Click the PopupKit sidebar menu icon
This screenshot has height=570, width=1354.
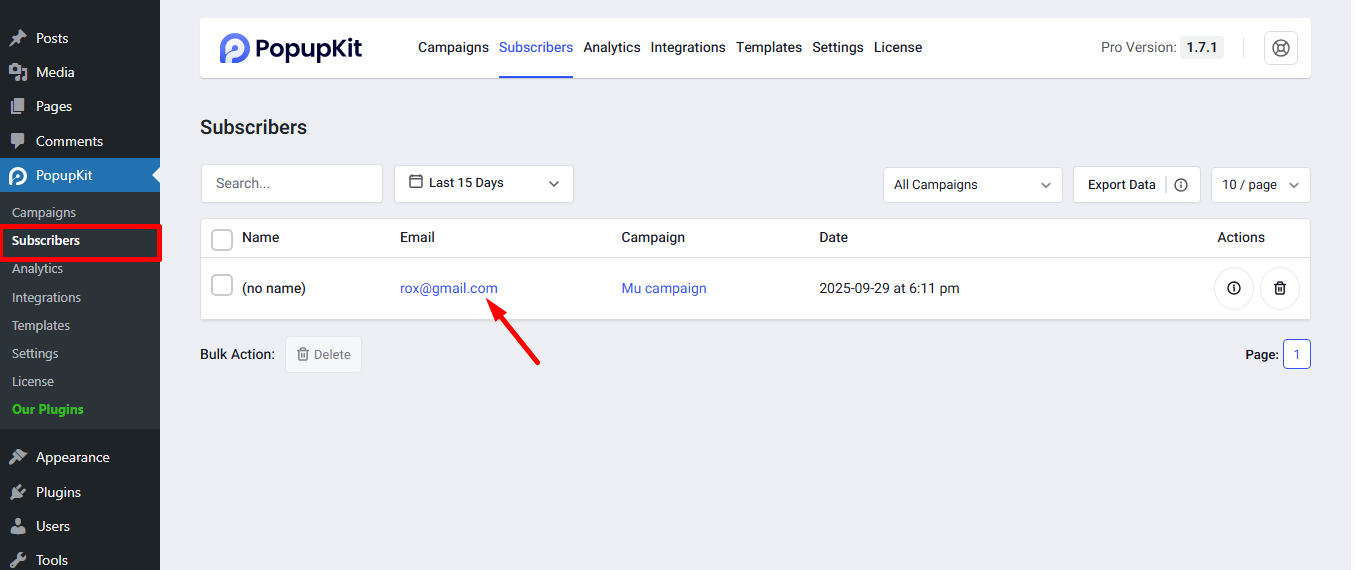(x=18, y=176)
